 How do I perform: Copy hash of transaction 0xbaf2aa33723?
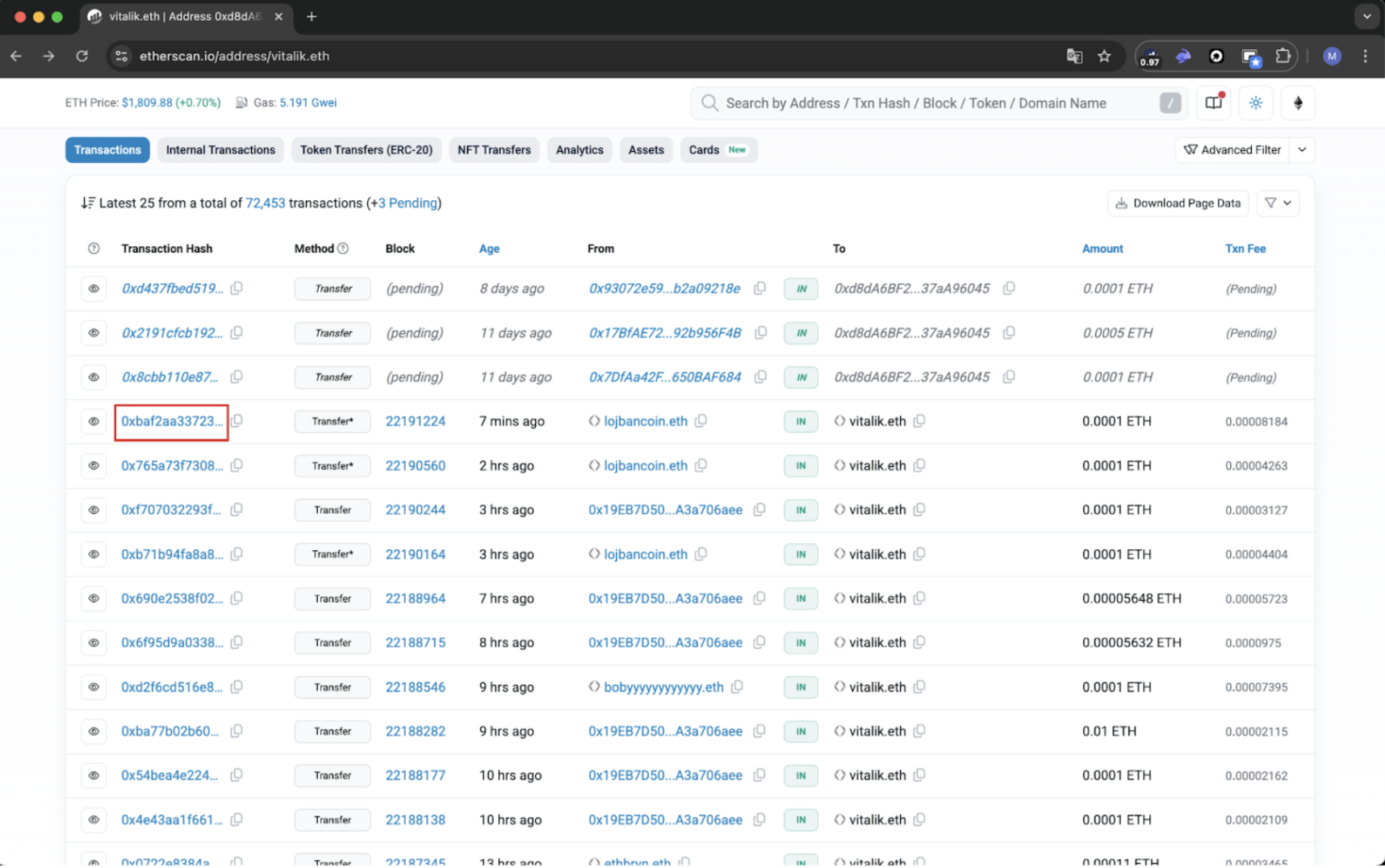(236, 421)
